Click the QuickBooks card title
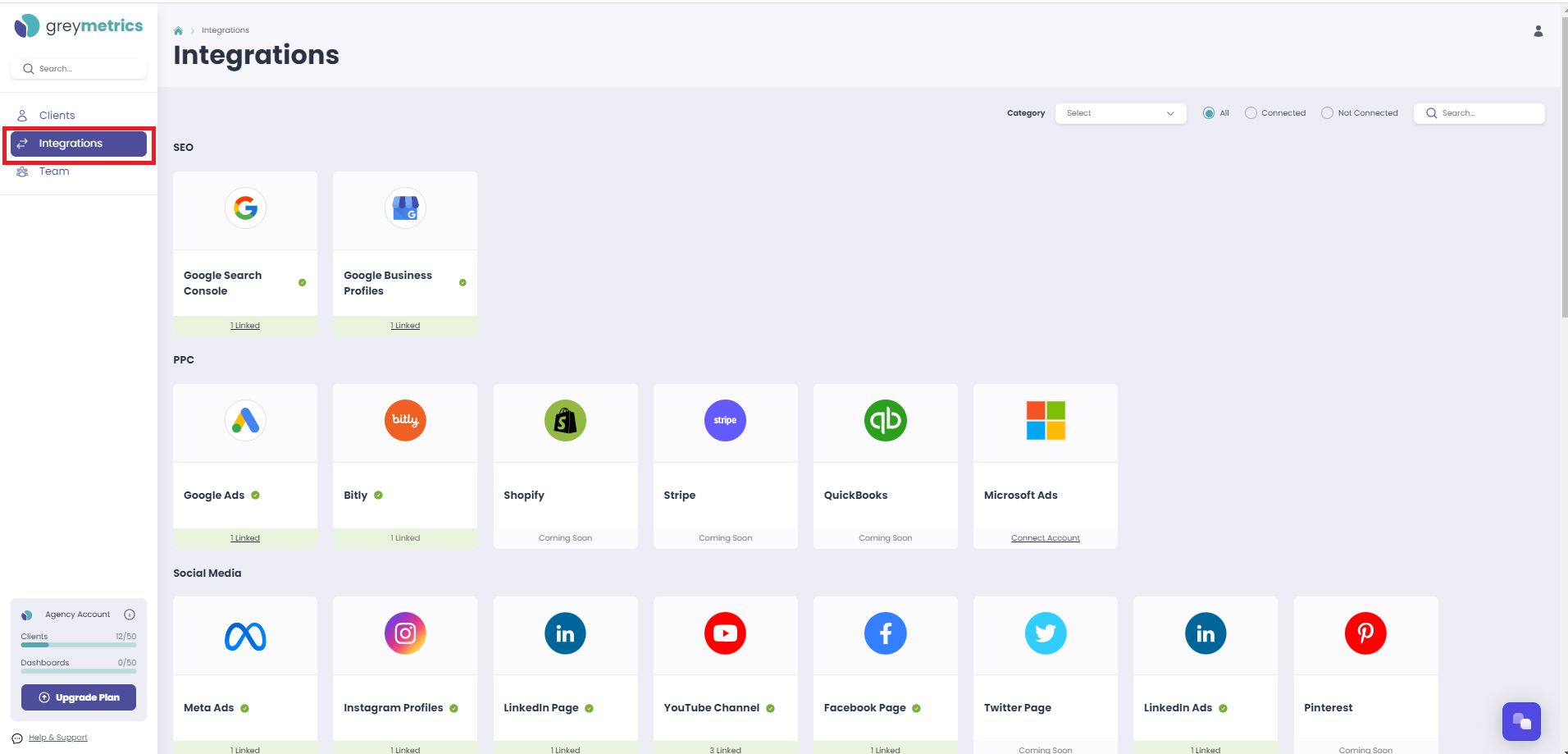 (x=855, y=496)
